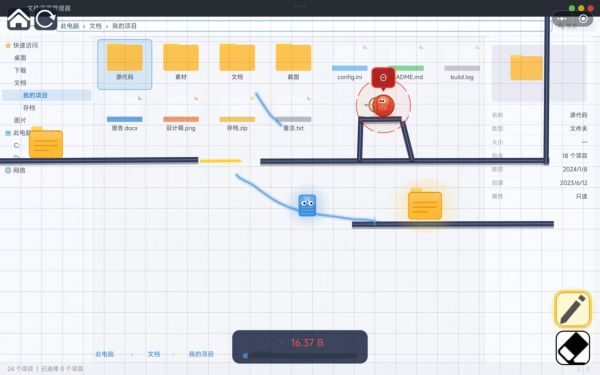Tap the red ball enemy on the stand
600x375 pixels.
click(x=383, y=106)
